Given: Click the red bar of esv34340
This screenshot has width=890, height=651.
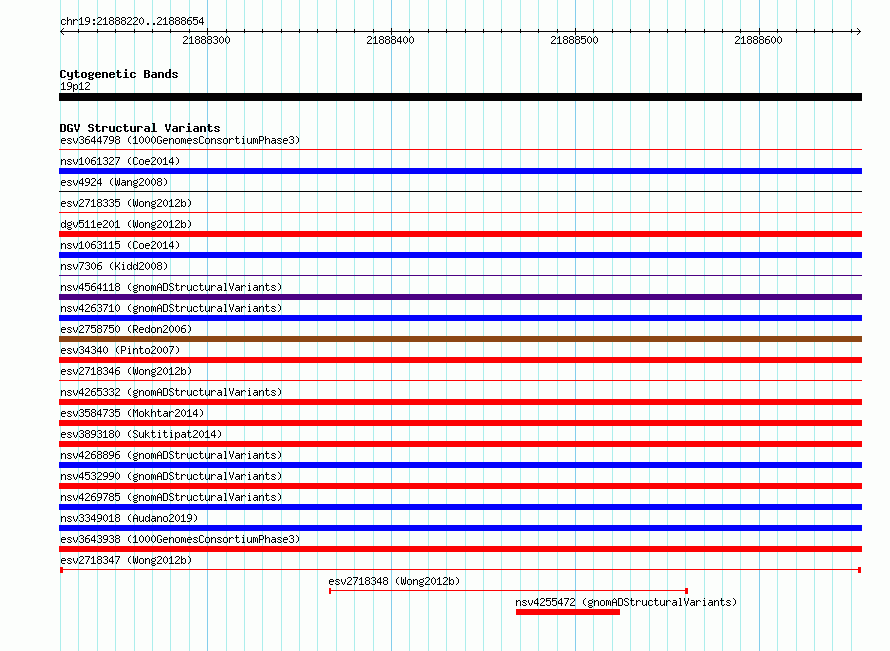Looking at the screenshot, I should [x=460, y=360].
